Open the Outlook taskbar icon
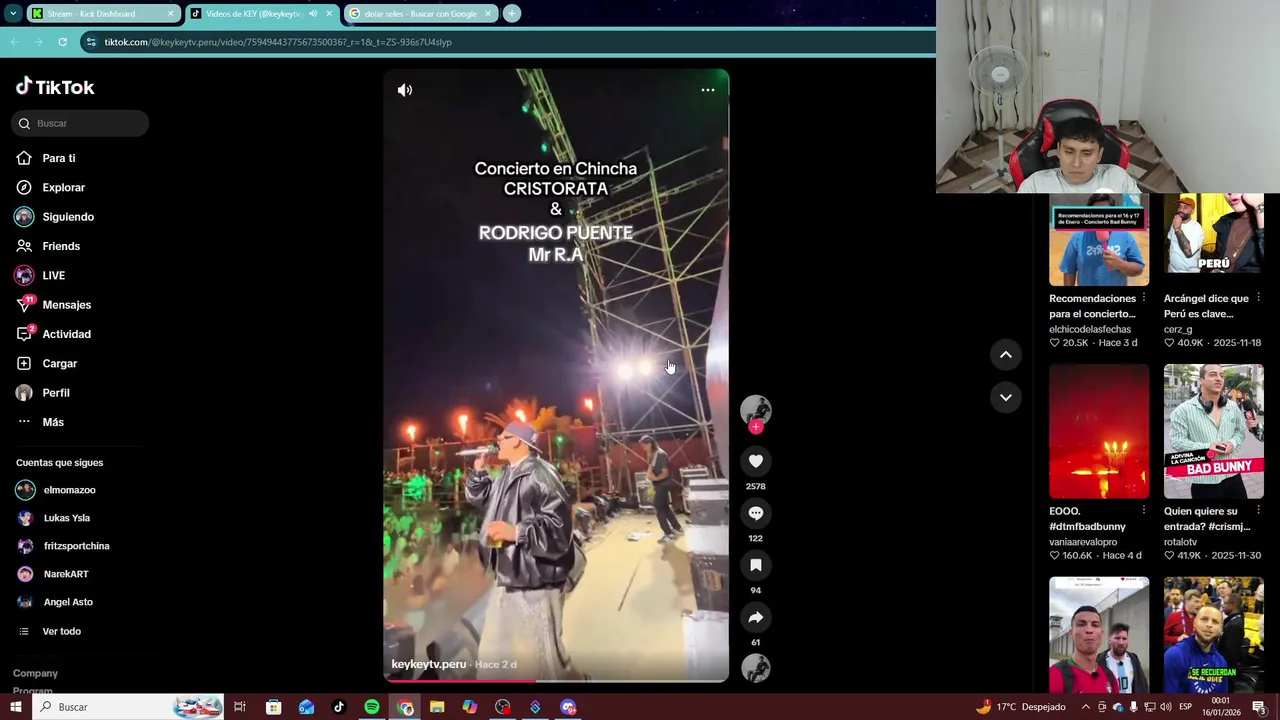 (306, 707)
